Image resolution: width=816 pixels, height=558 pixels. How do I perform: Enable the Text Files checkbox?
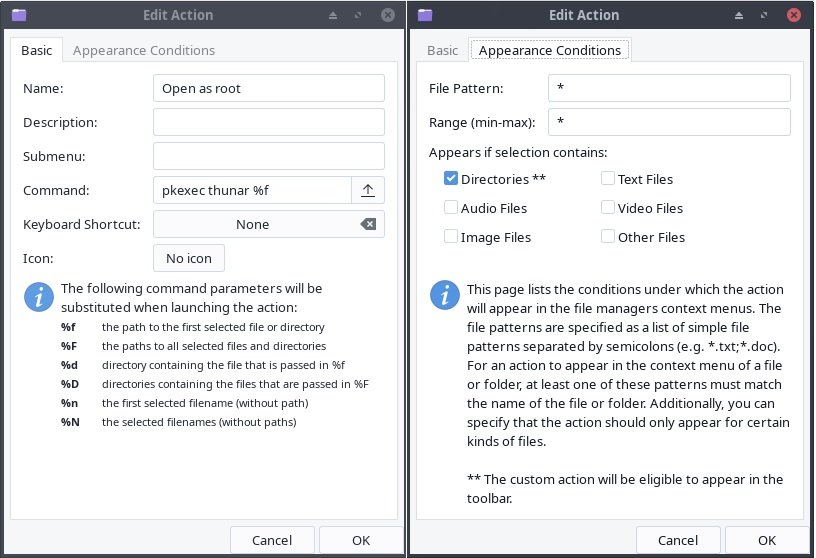[x=608, y=179]
